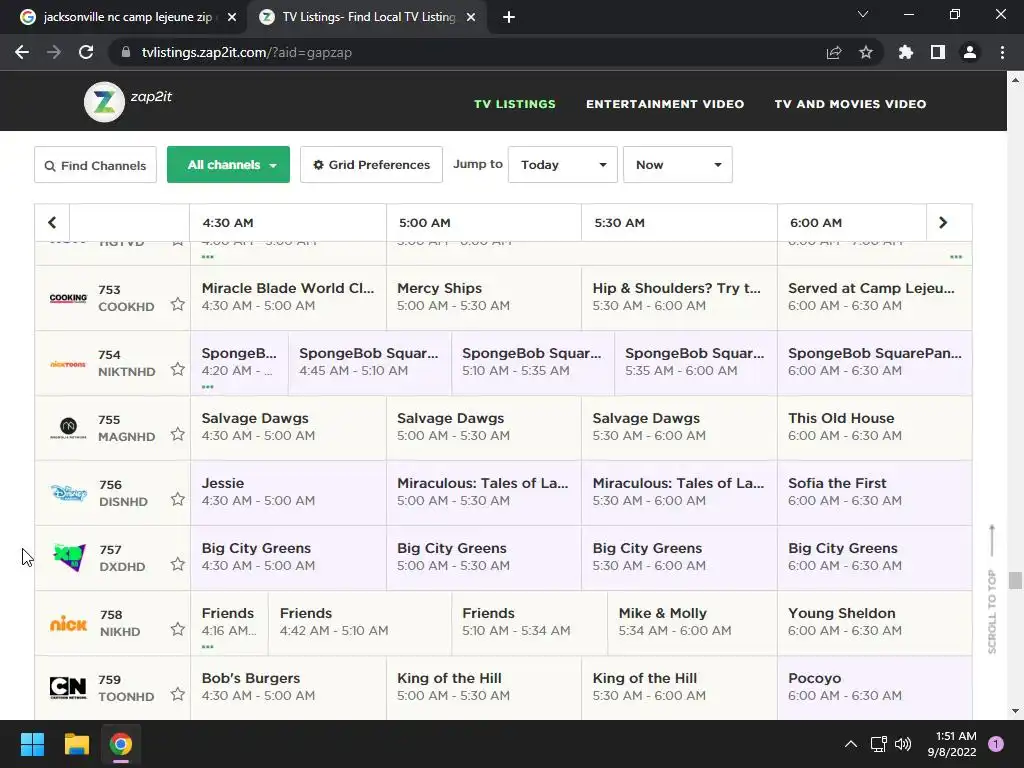The height and width of the screenshot is (768, 1024).
Task: Open the volume control in the system tray
Action: coord(903,744)
